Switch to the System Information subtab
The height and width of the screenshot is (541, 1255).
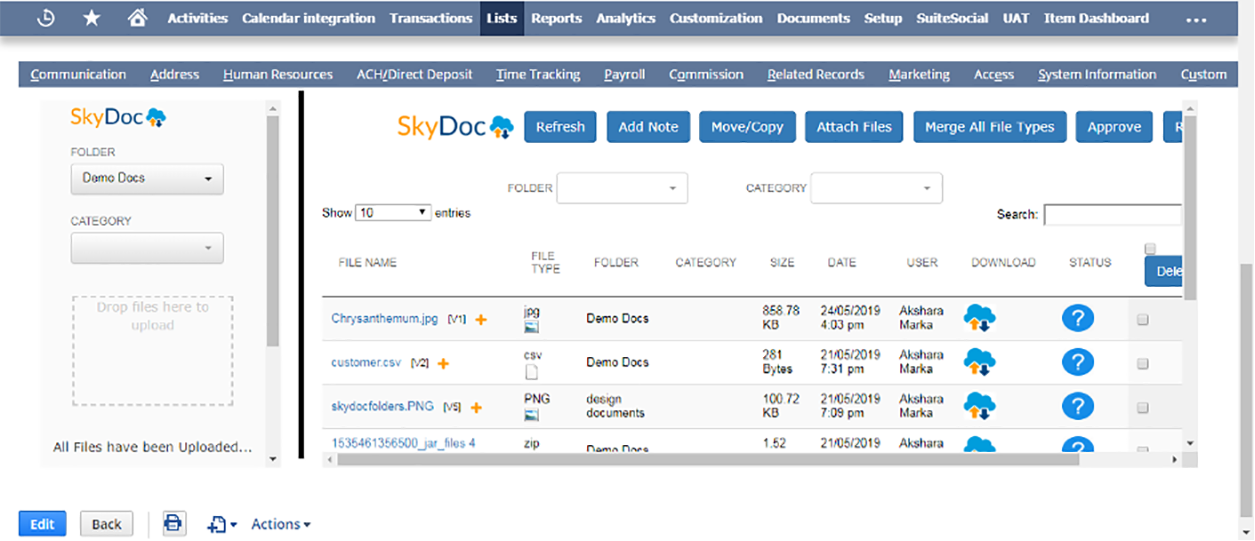coord(1097,74)
